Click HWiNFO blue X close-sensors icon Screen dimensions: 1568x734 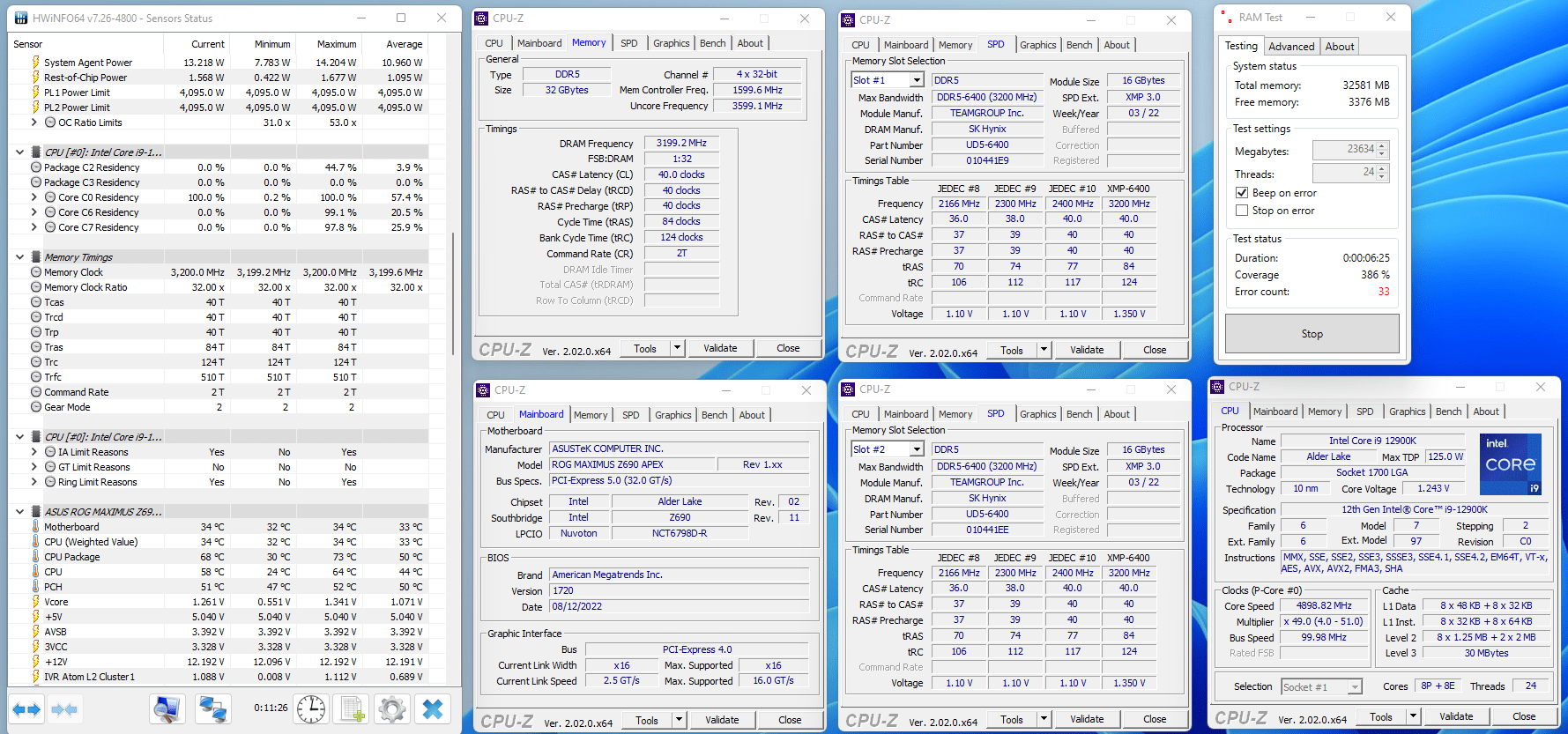pyautogui.click(x=432, y=709)
